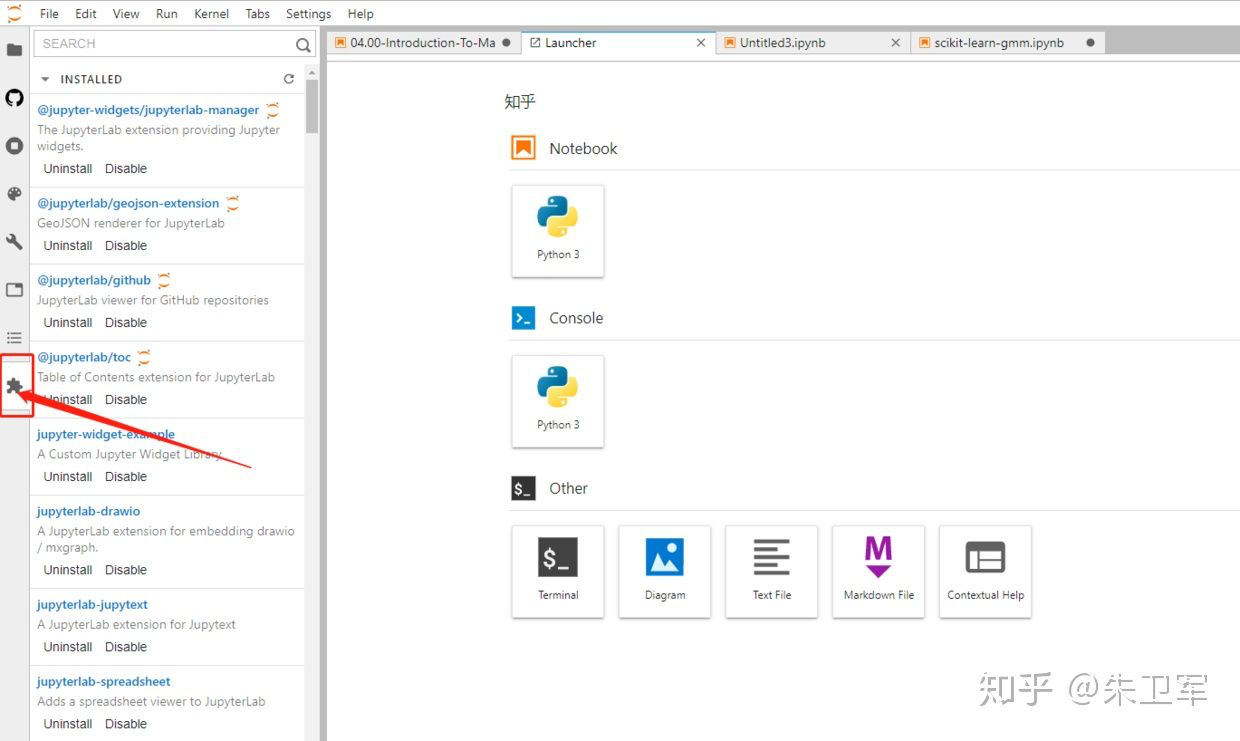Open the Run menu

click(167, 14)
